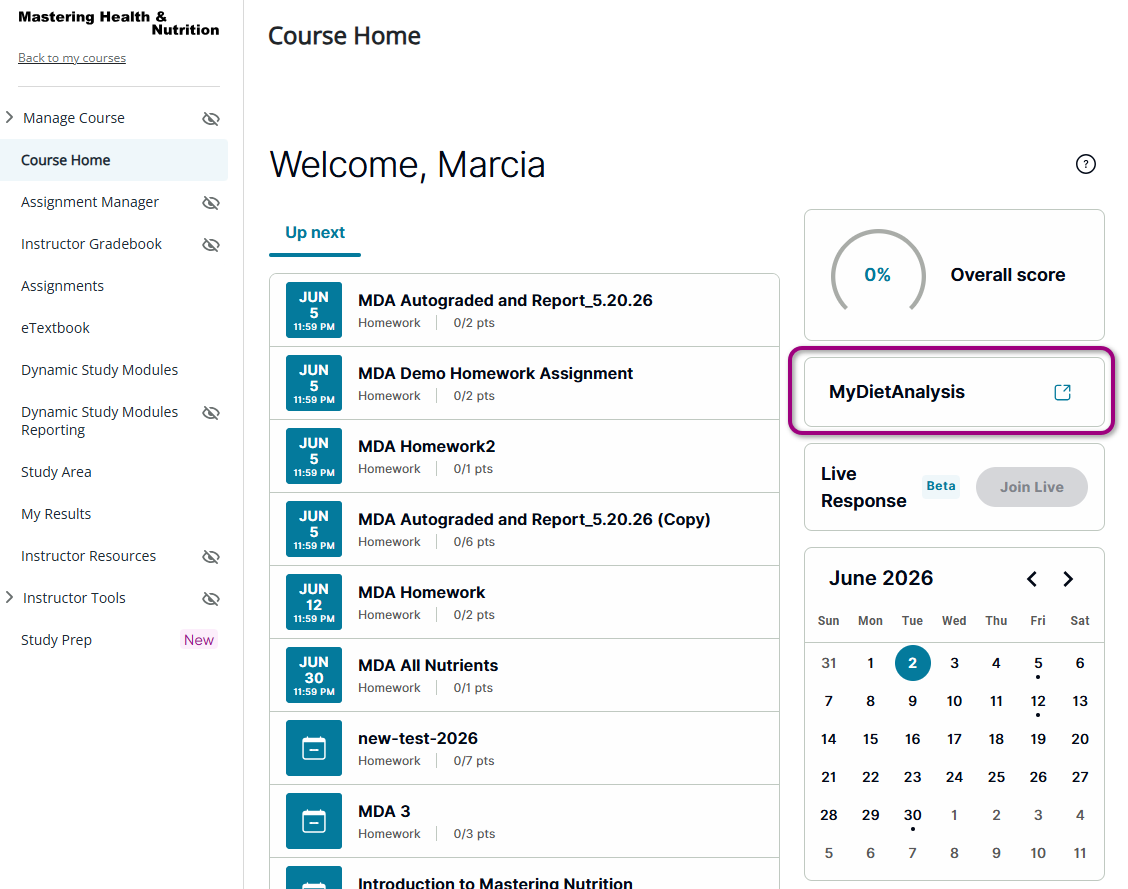Open eTextbook from sidebar

click(x=55, y=328)
